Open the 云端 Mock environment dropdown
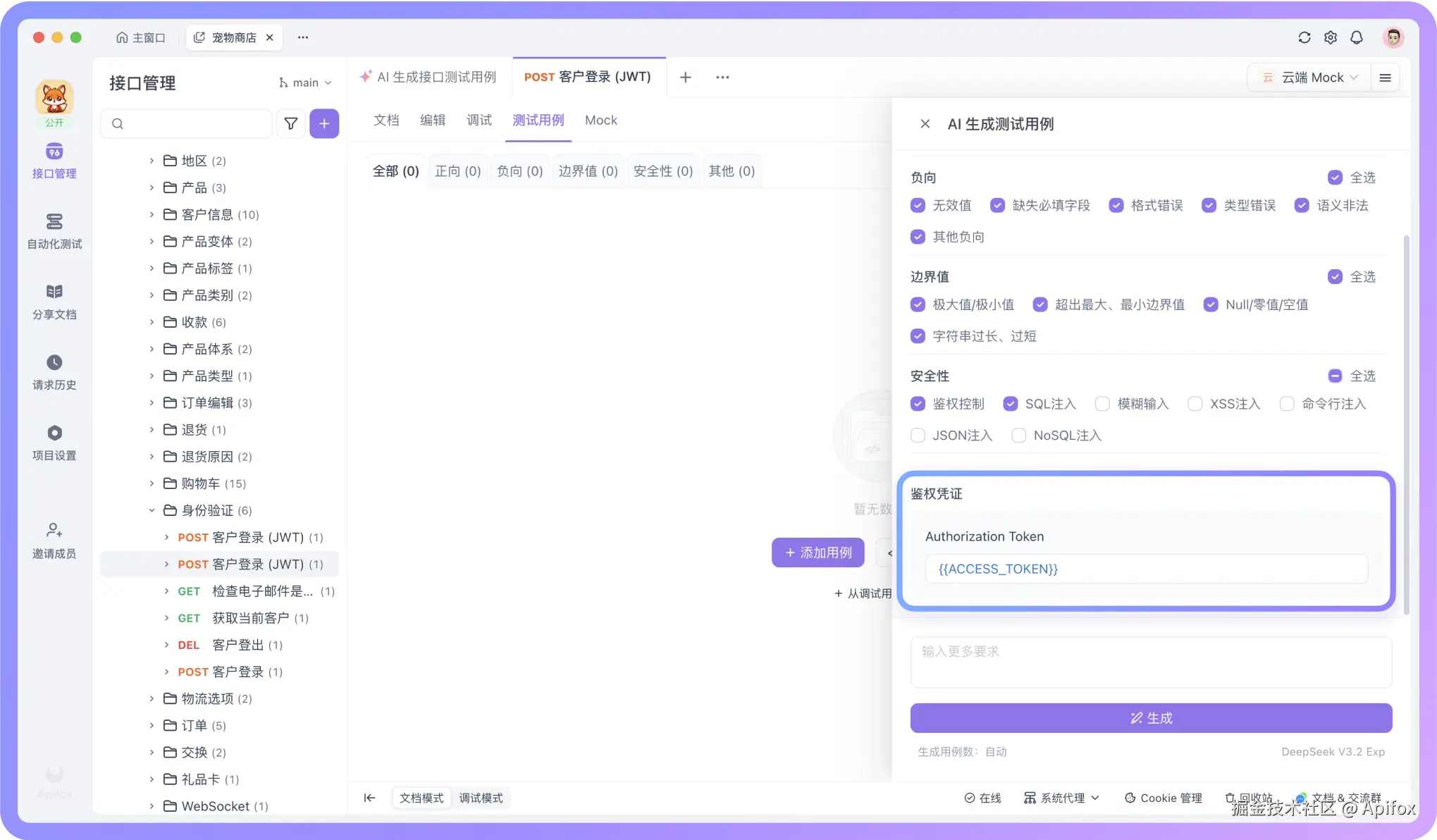1437x840 pixels. [1311, 78]
